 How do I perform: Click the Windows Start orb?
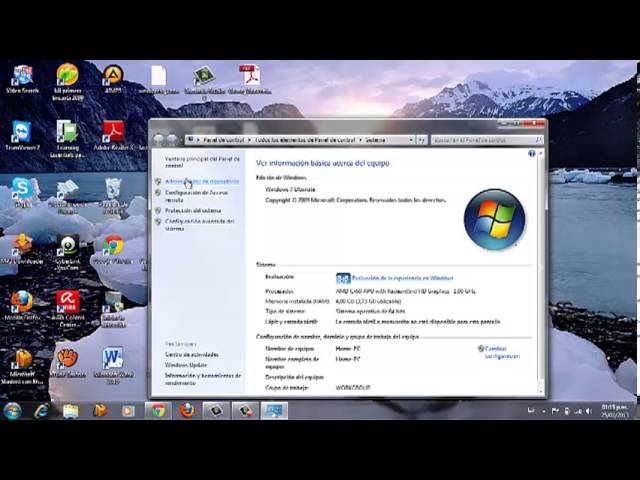click(12, 410)
